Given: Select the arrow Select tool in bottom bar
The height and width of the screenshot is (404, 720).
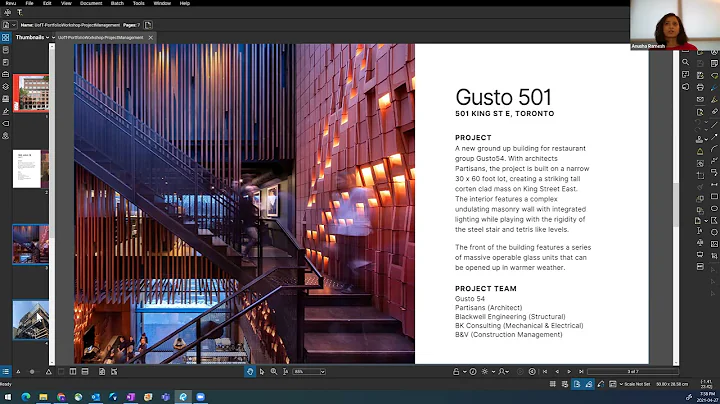Looking at the screenshot, I should pyautogui.click(x=262, y=371).
